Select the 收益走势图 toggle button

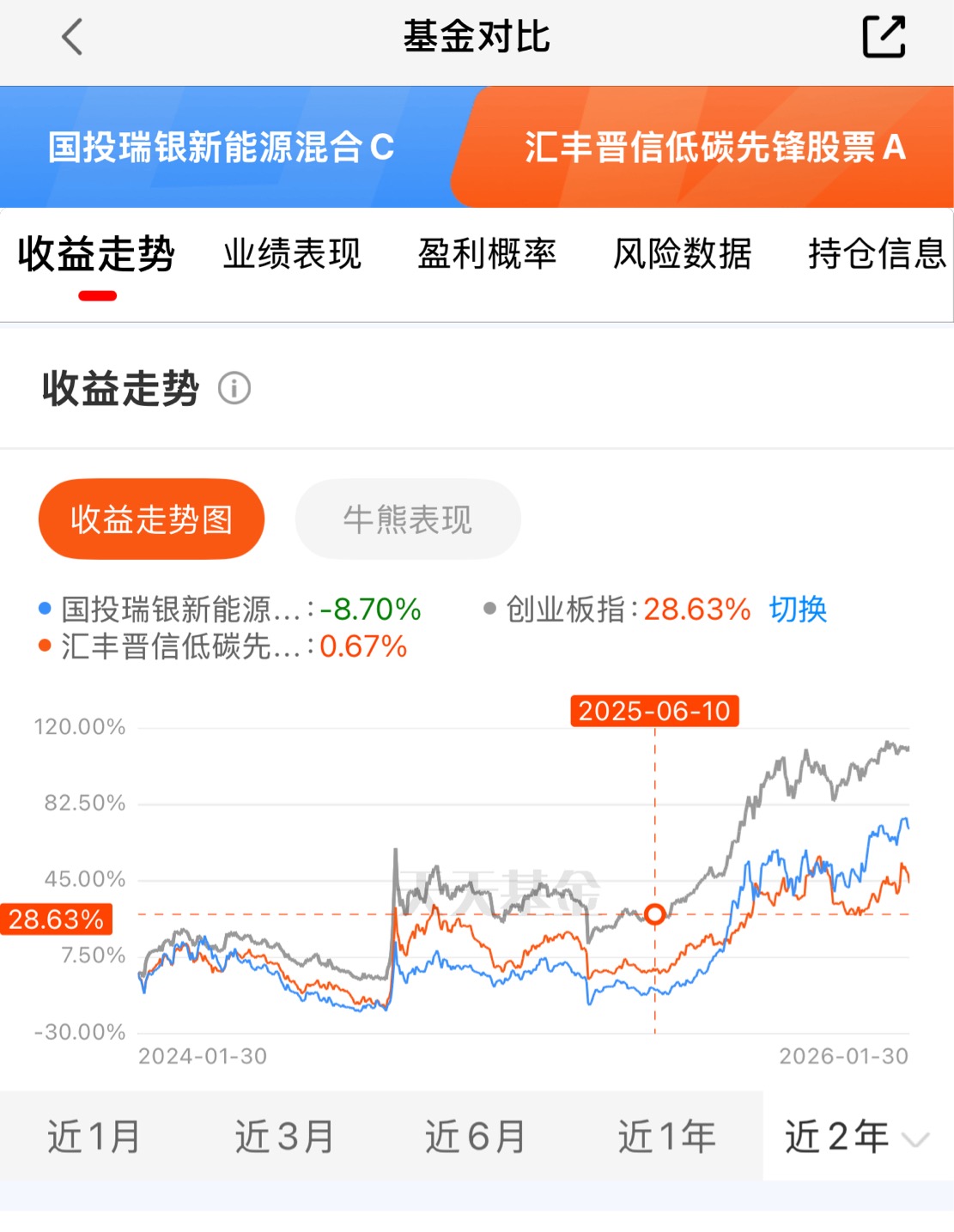coord(151,519)
